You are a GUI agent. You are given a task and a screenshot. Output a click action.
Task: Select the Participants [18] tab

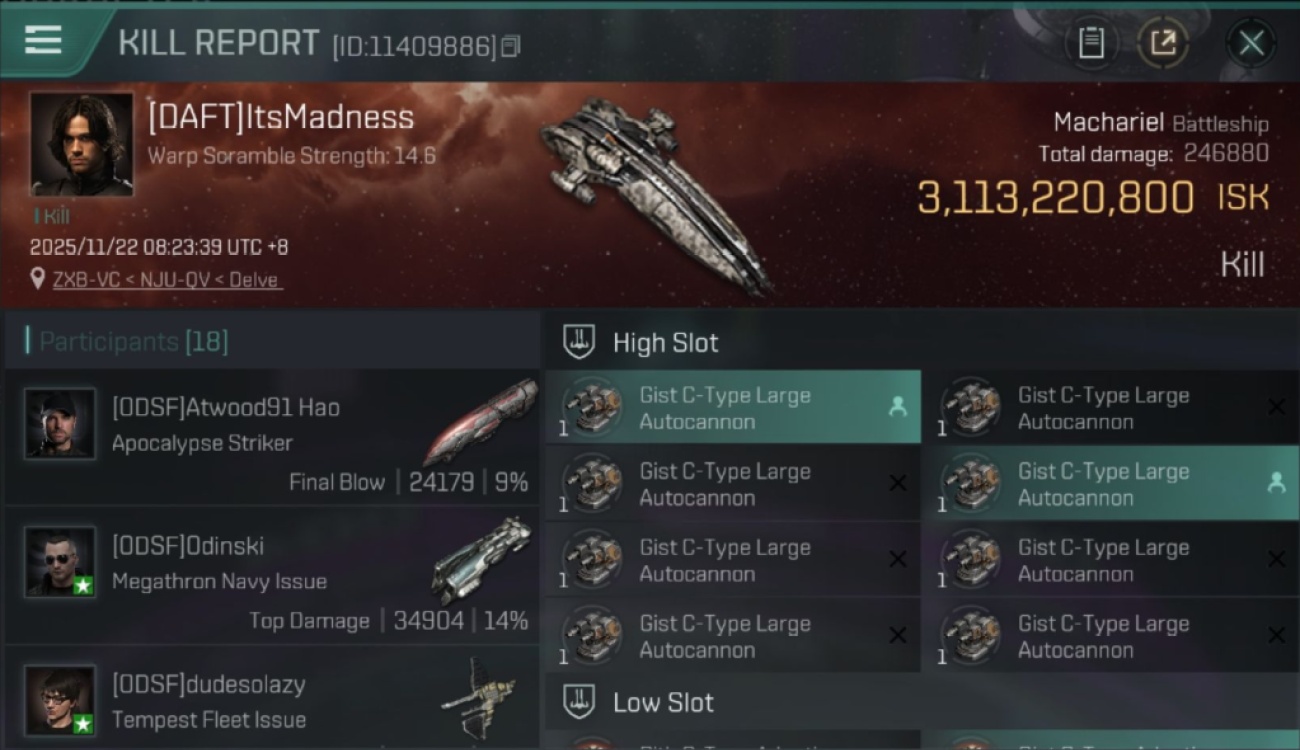133,342
